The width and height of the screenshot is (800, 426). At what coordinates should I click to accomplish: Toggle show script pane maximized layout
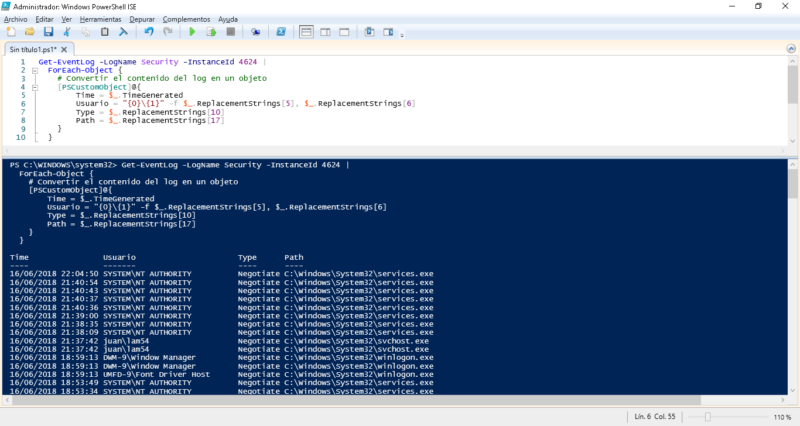(x=345, y=32)
